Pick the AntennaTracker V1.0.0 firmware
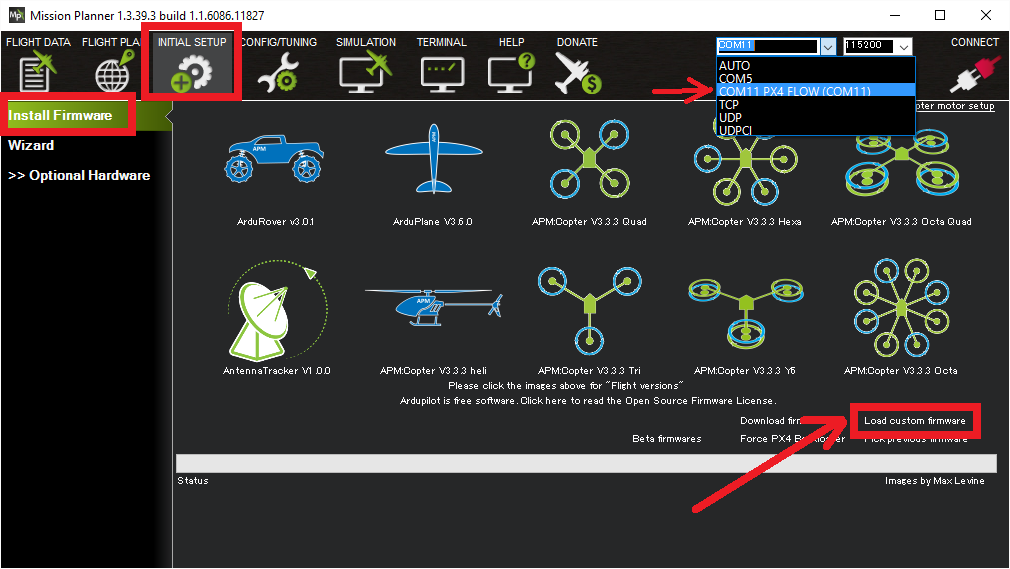Screen dimensions: 1010x569 pos(274,310)
